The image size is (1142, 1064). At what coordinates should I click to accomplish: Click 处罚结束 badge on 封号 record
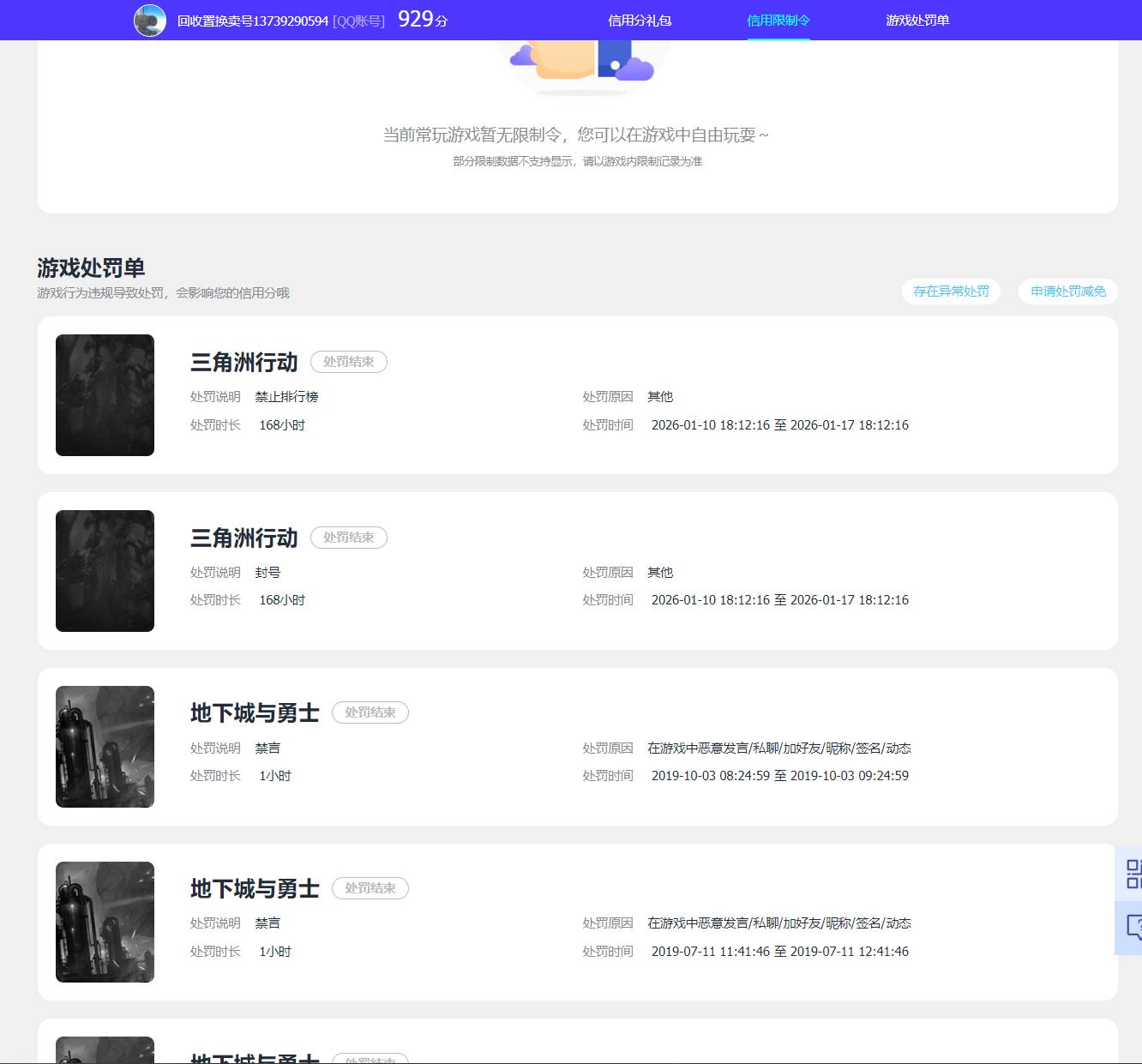pos(349,538)
